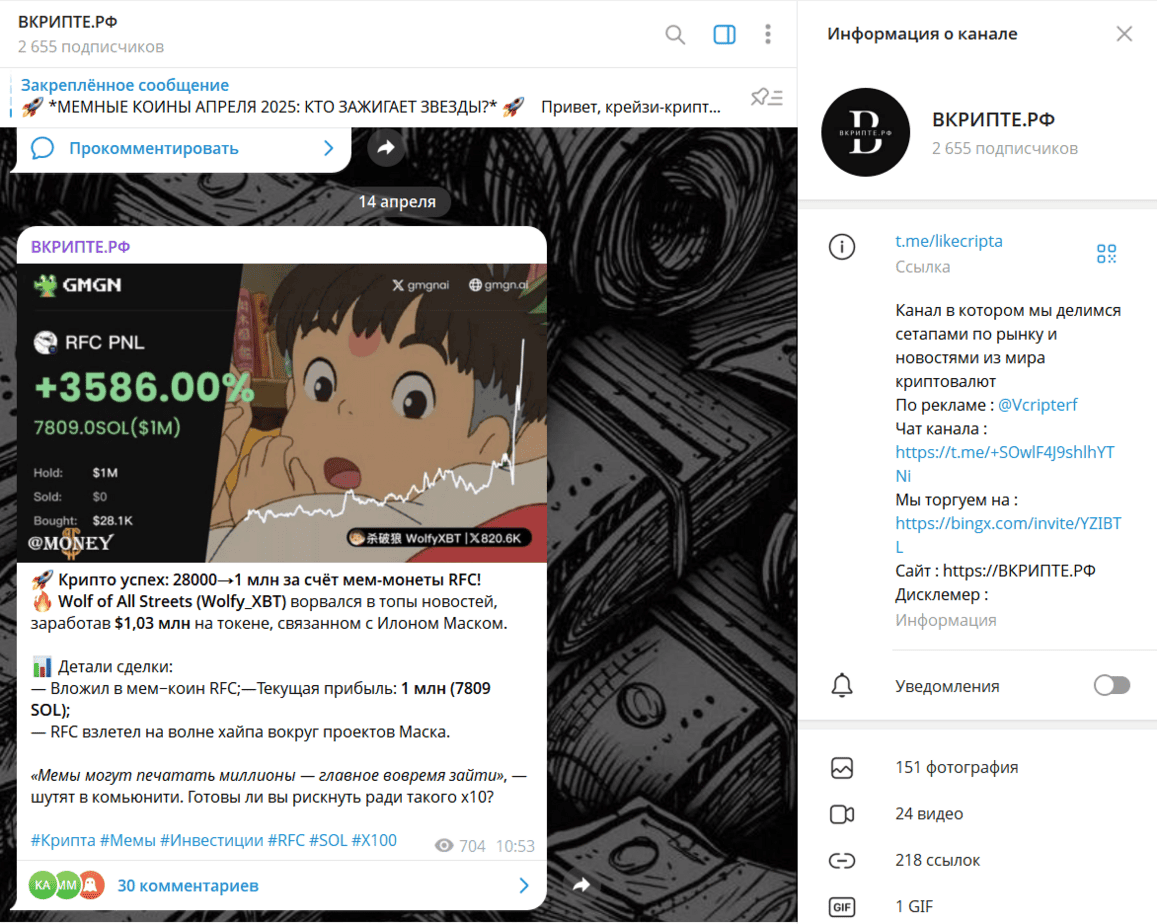Open the RFC PNL post image
Screen dimensions: 1157x924
pyautogui.click(x=281, y=412)
